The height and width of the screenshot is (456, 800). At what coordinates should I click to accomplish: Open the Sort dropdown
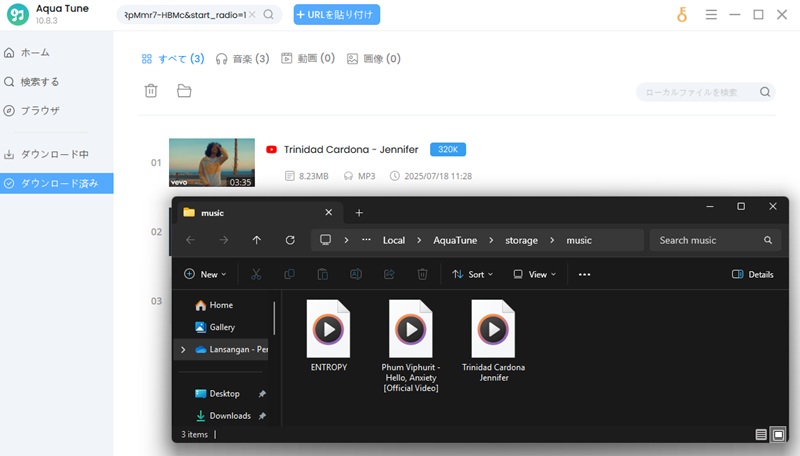[472, 274]
